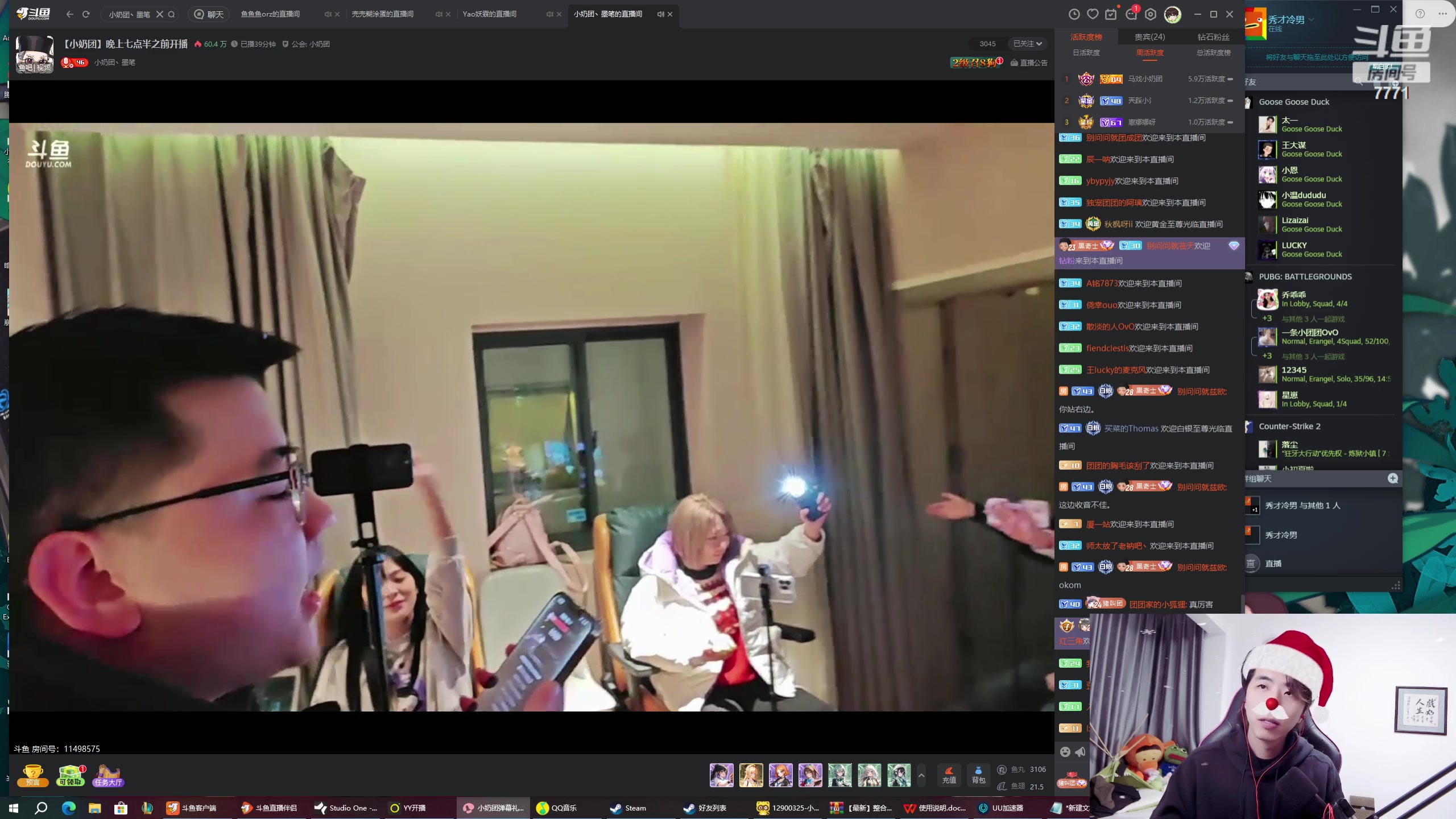This screenshot has width=1456, height=819.
Task: Open the 背包 backpack icon
Action: tap(978, 775)
